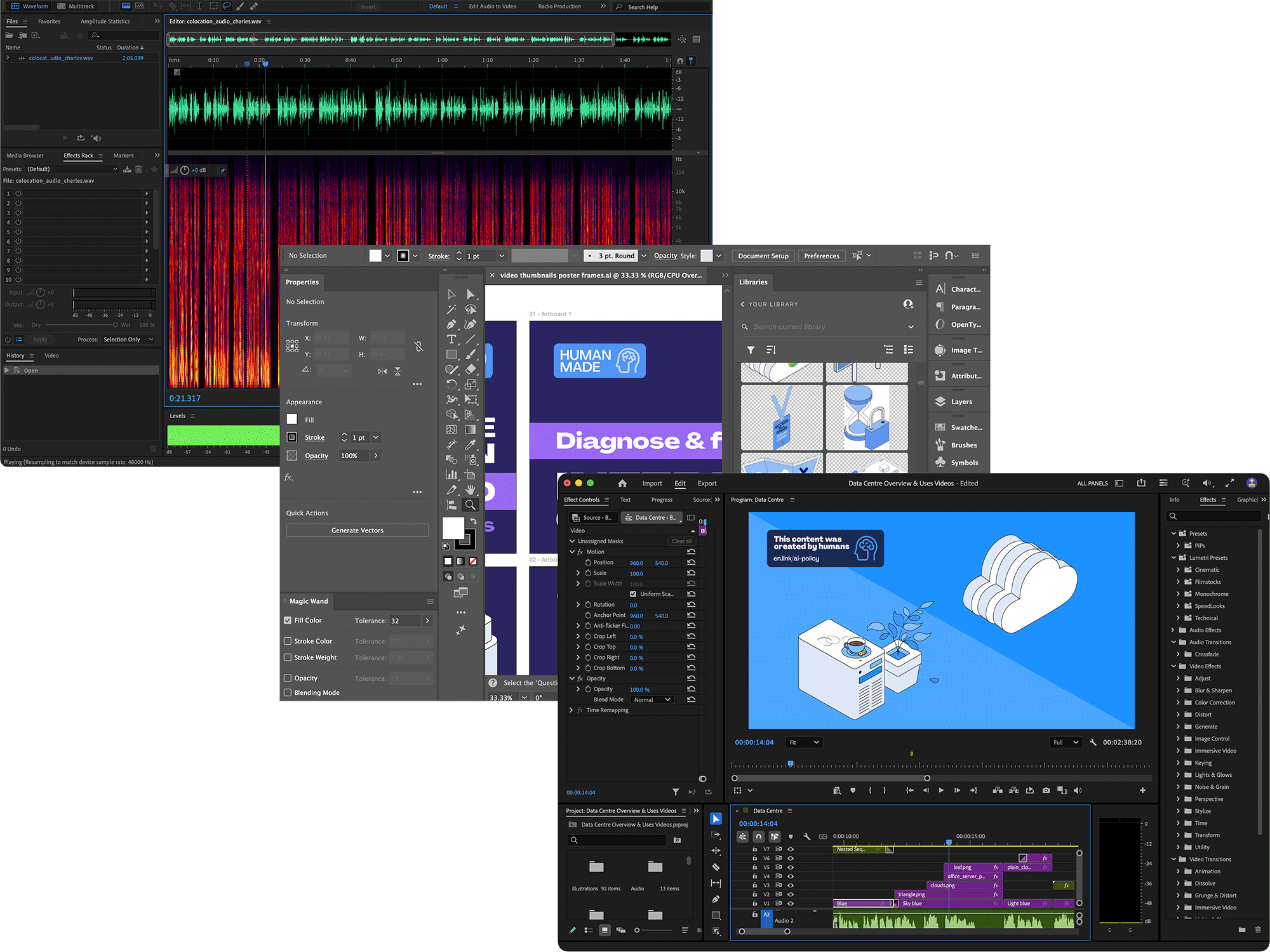
Task: Hide track V3 with eye icon
Action: [791, 885]
